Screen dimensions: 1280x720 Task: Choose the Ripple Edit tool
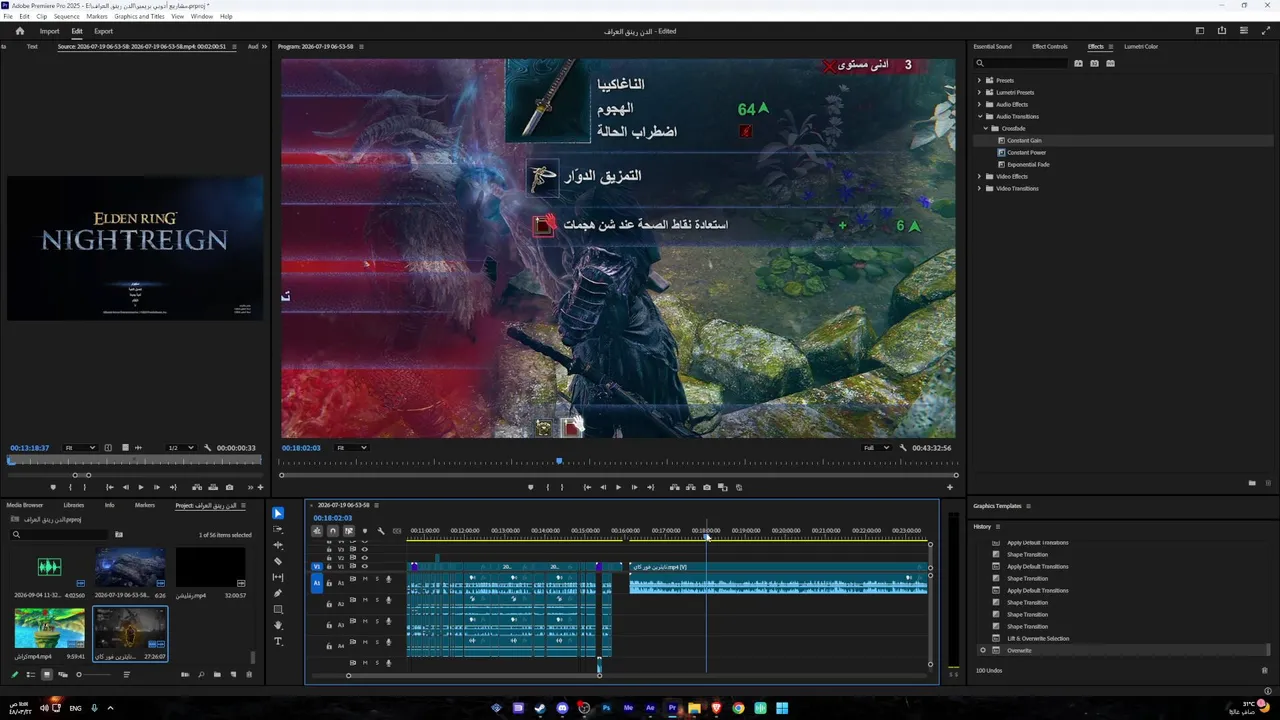pyautogui.click(x=278, y=545)
